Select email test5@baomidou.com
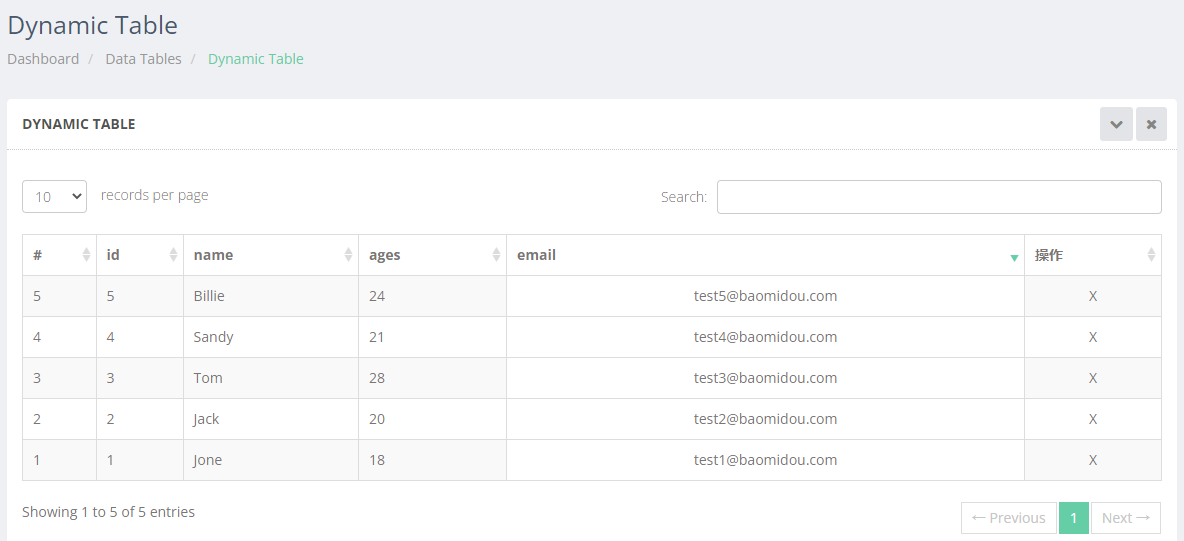 coord(766,296)
